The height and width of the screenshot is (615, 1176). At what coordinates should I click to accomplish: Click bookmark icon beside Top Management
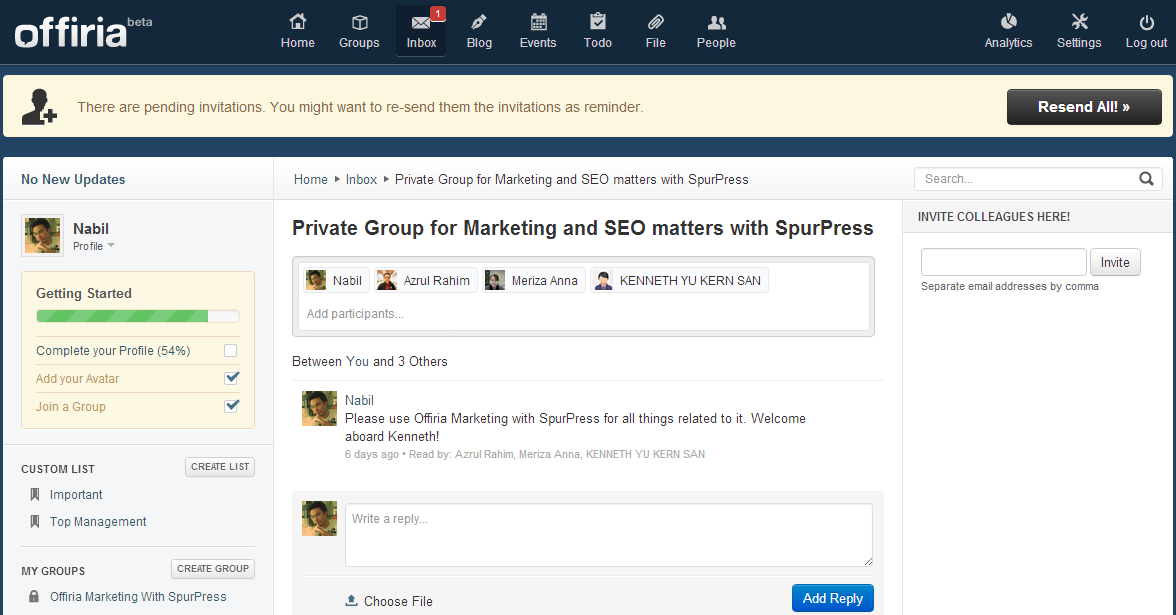click(x=34, y=521)
